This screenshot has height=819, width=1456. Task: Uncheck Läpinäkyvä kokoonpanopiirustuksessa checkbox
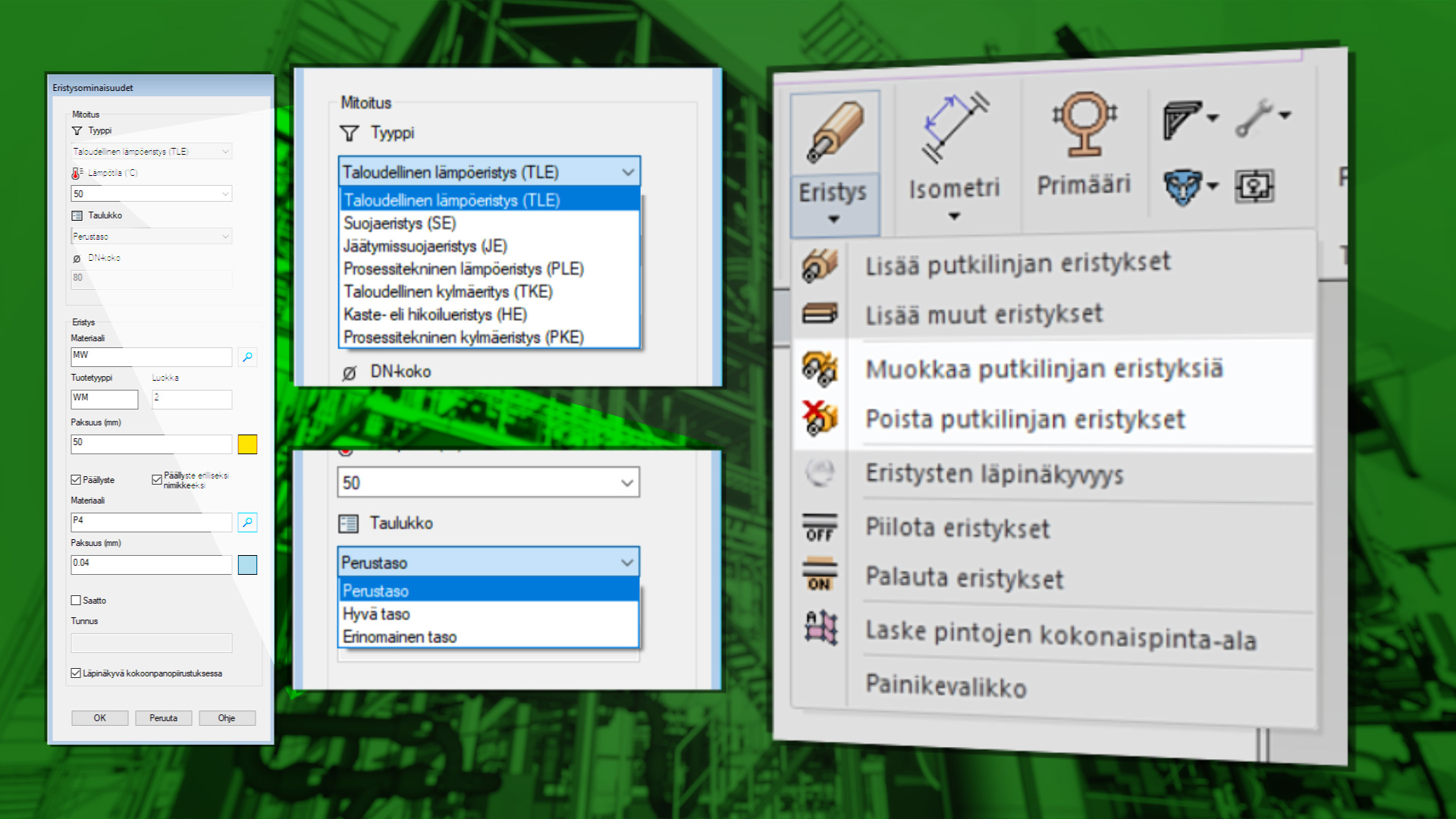(x=76, y=673)
